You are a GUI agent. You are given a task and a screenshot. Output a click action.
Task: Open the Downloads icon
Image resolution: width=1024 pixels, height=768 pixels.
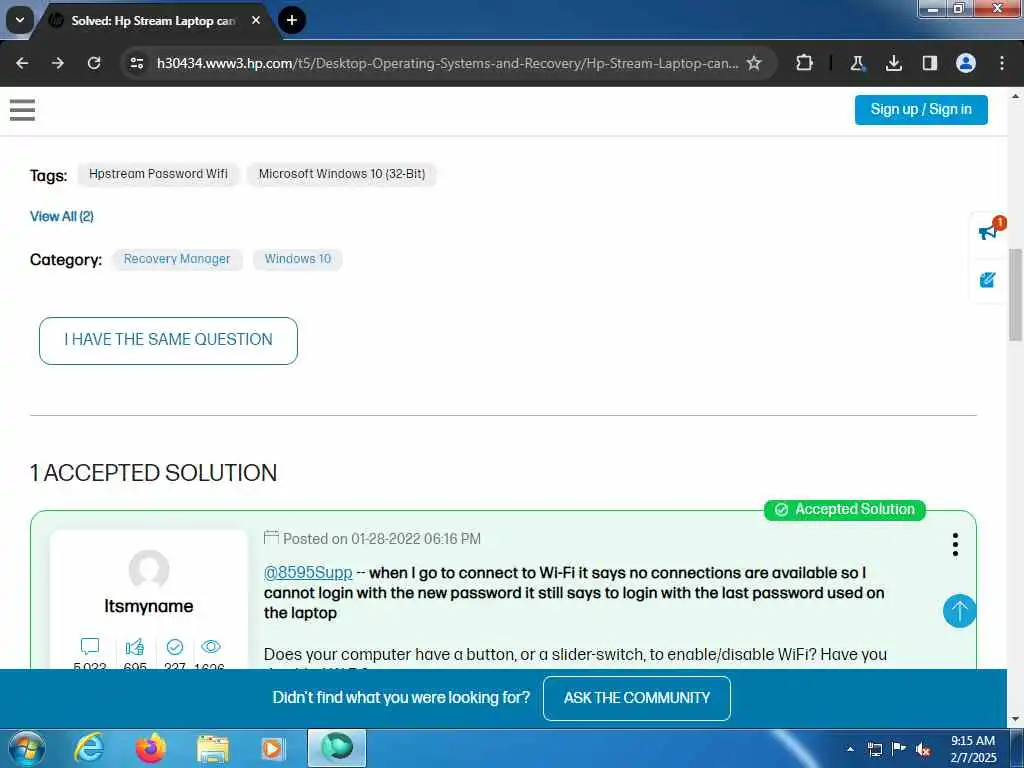point(893,63)
